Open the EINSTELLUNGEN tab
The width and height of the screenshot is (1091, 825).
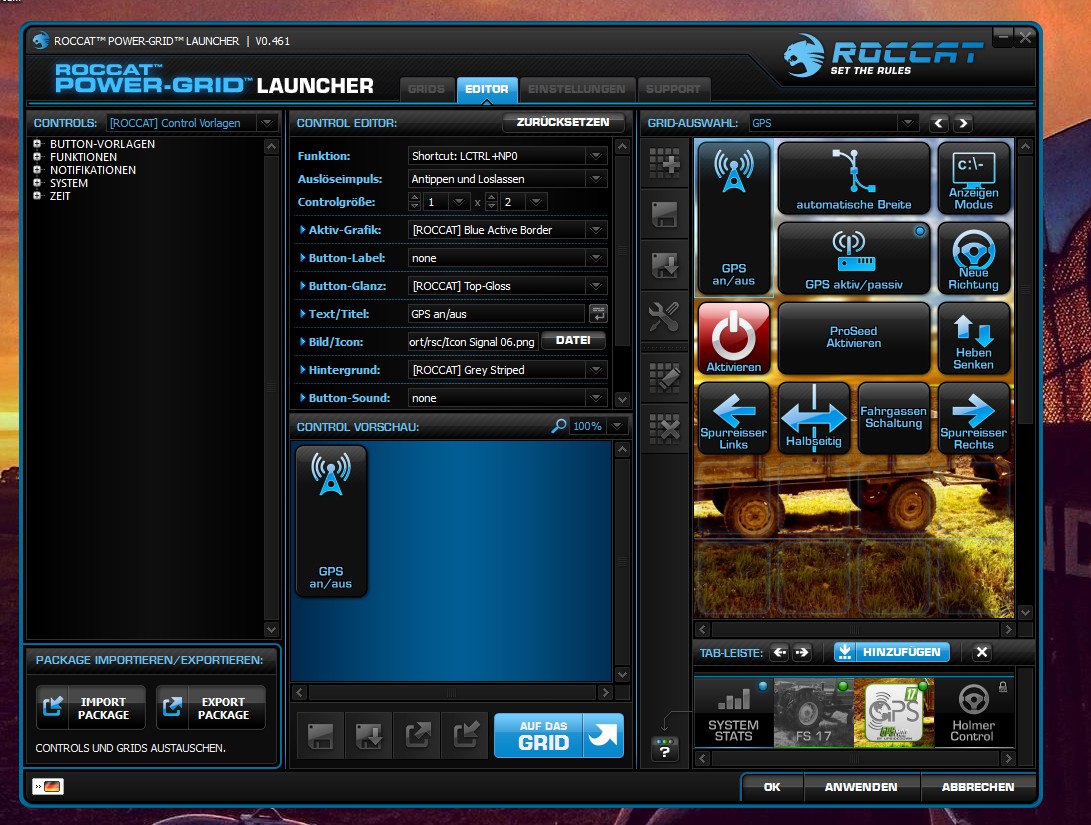click(577, 89)
